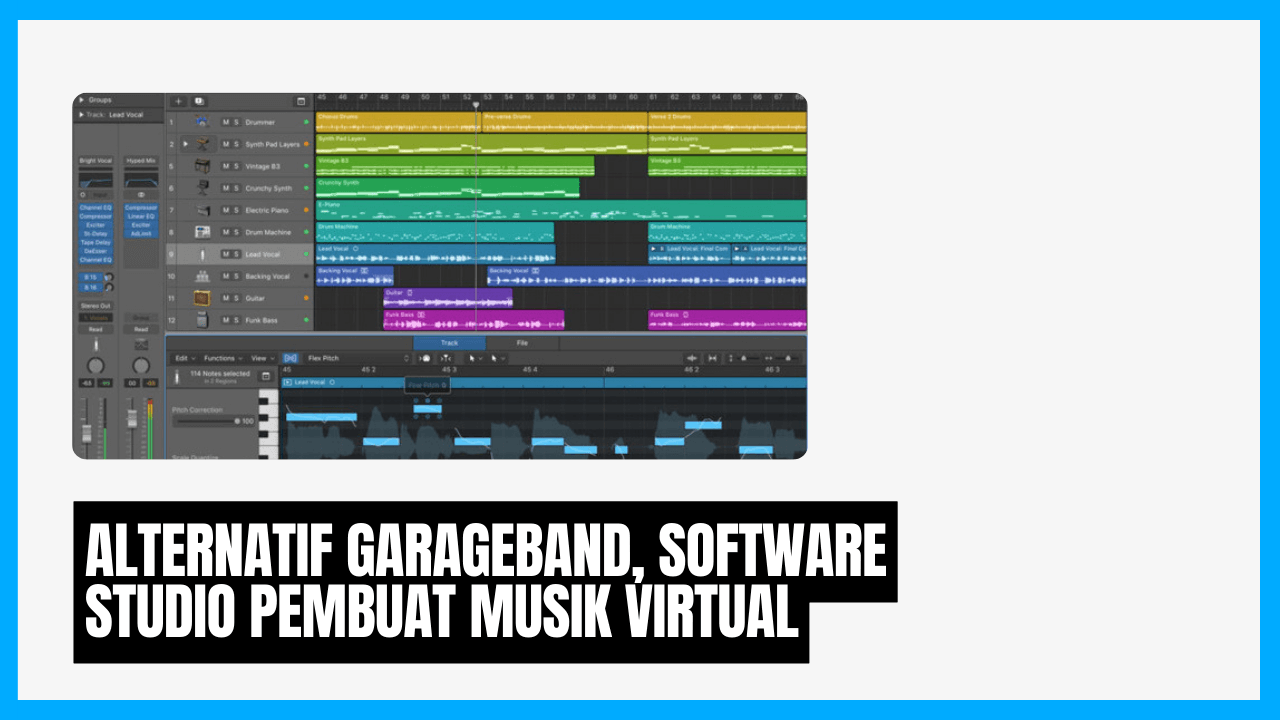Click the playhead marker in the ruler

point(476,104)
